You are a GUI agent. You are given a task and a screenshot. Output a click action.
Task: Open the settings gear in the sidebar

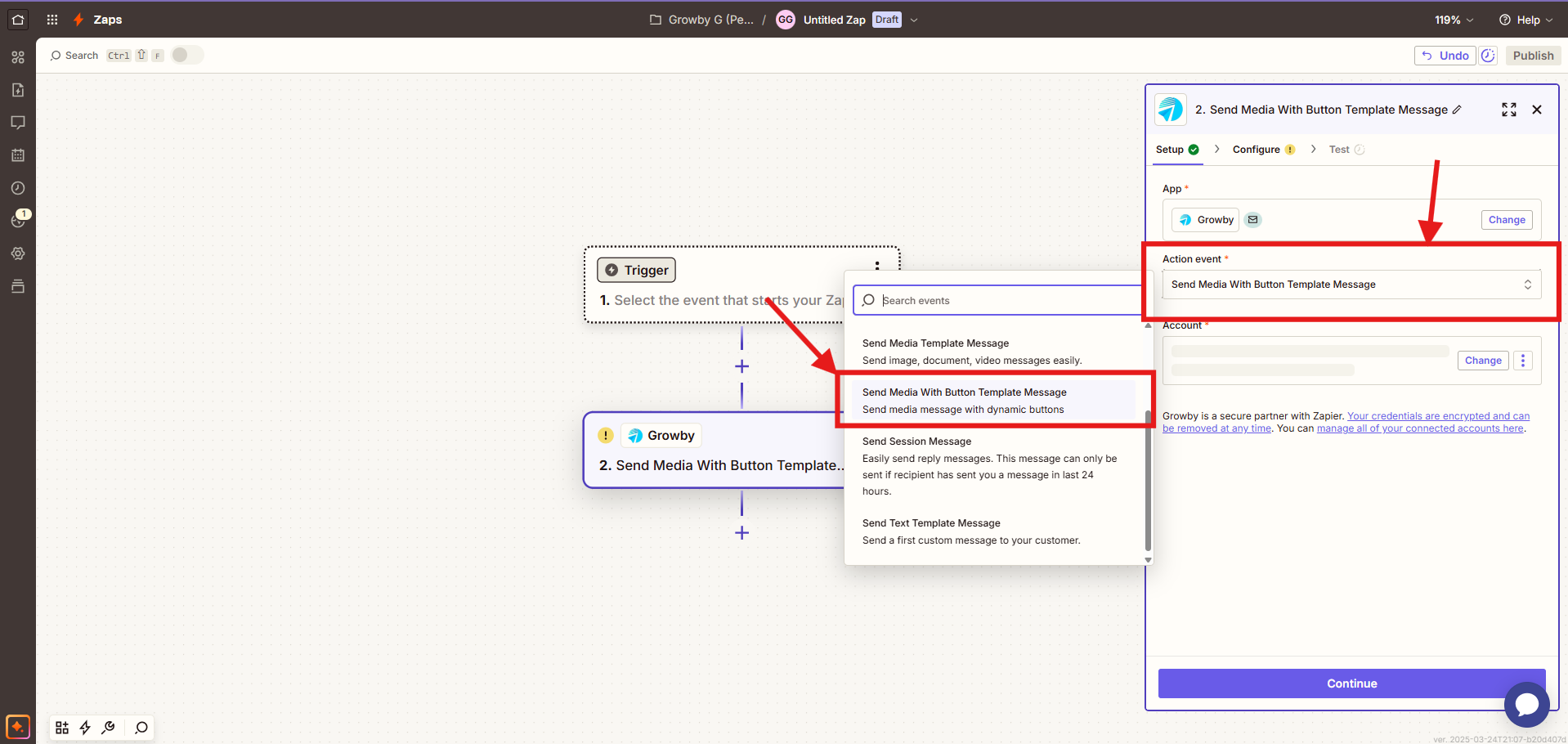18,253
